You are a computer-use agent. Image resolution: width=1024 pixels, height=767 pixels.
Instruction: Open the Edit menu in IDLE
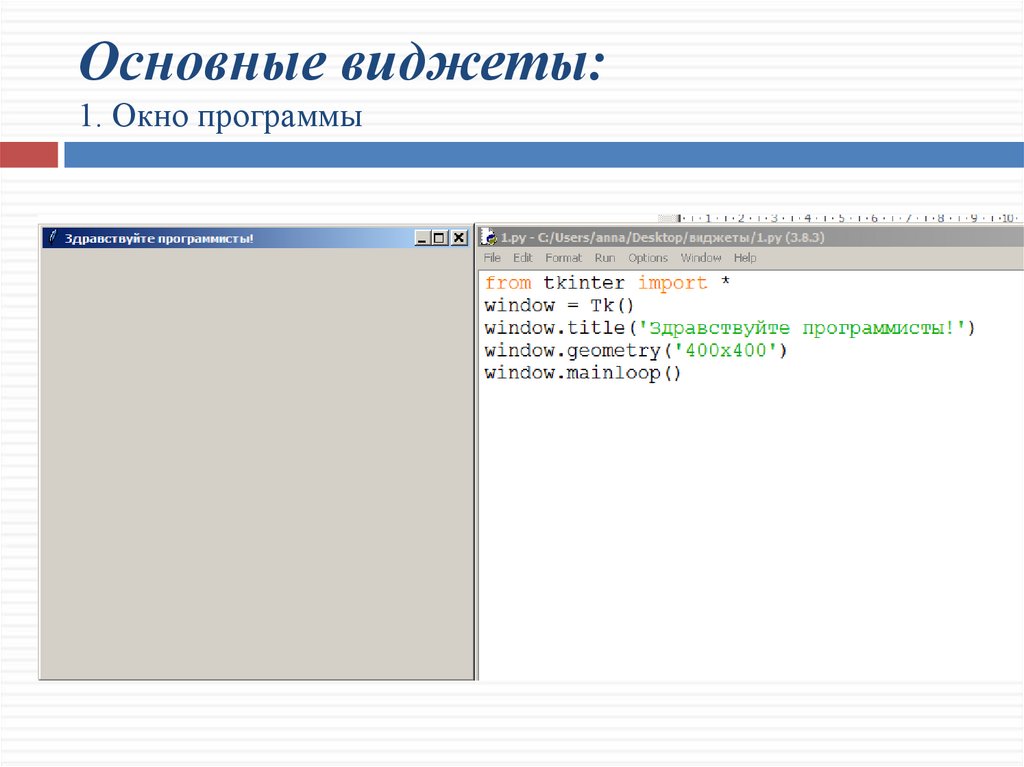pos(522,258)
